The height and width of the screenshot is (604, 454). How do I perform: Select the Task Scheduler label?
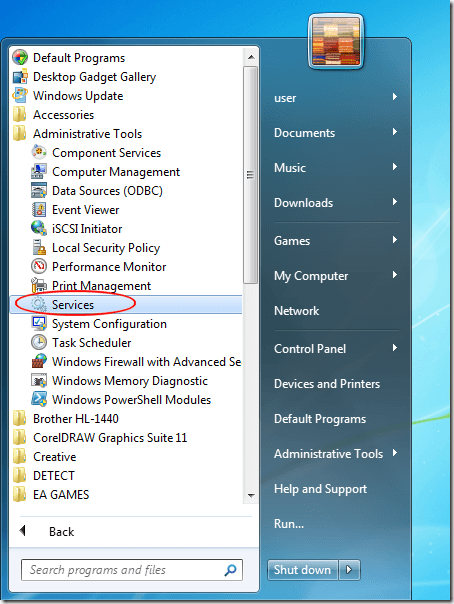(92, 343)
